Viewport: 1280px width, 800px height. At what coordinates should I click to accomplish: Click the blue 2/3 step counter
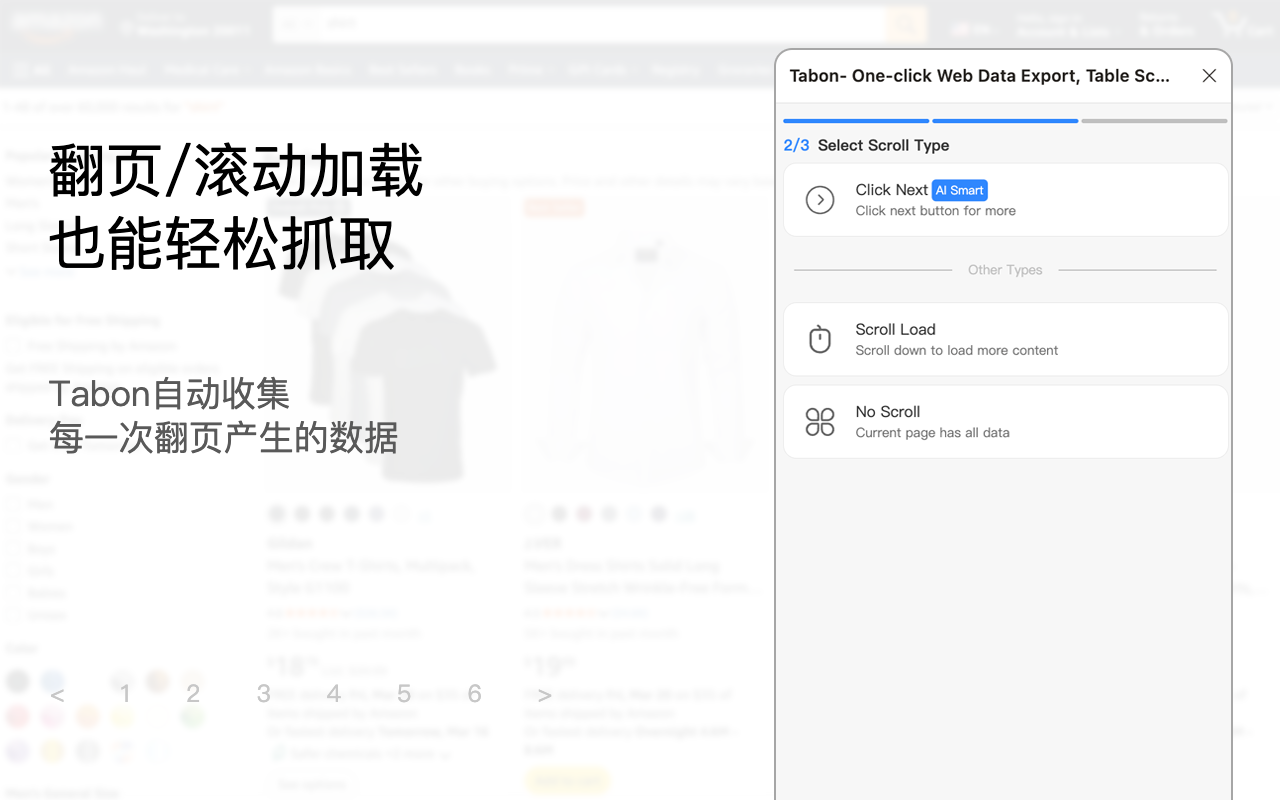coord(797,145)
